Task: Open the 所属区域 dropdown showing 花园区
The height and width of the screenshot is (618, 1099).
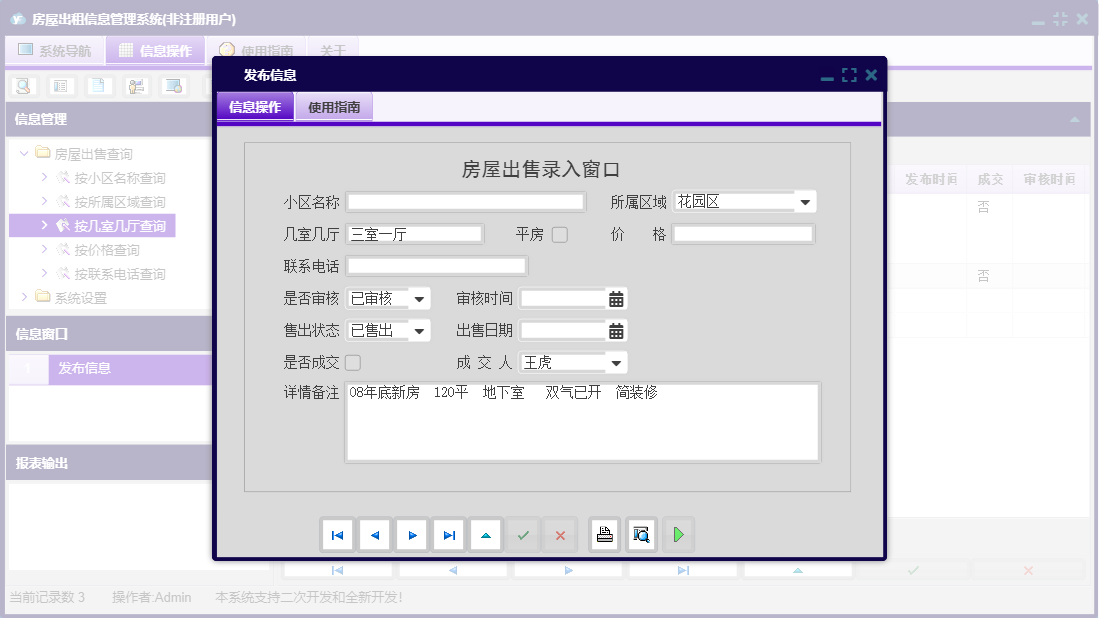Action: 806,201
